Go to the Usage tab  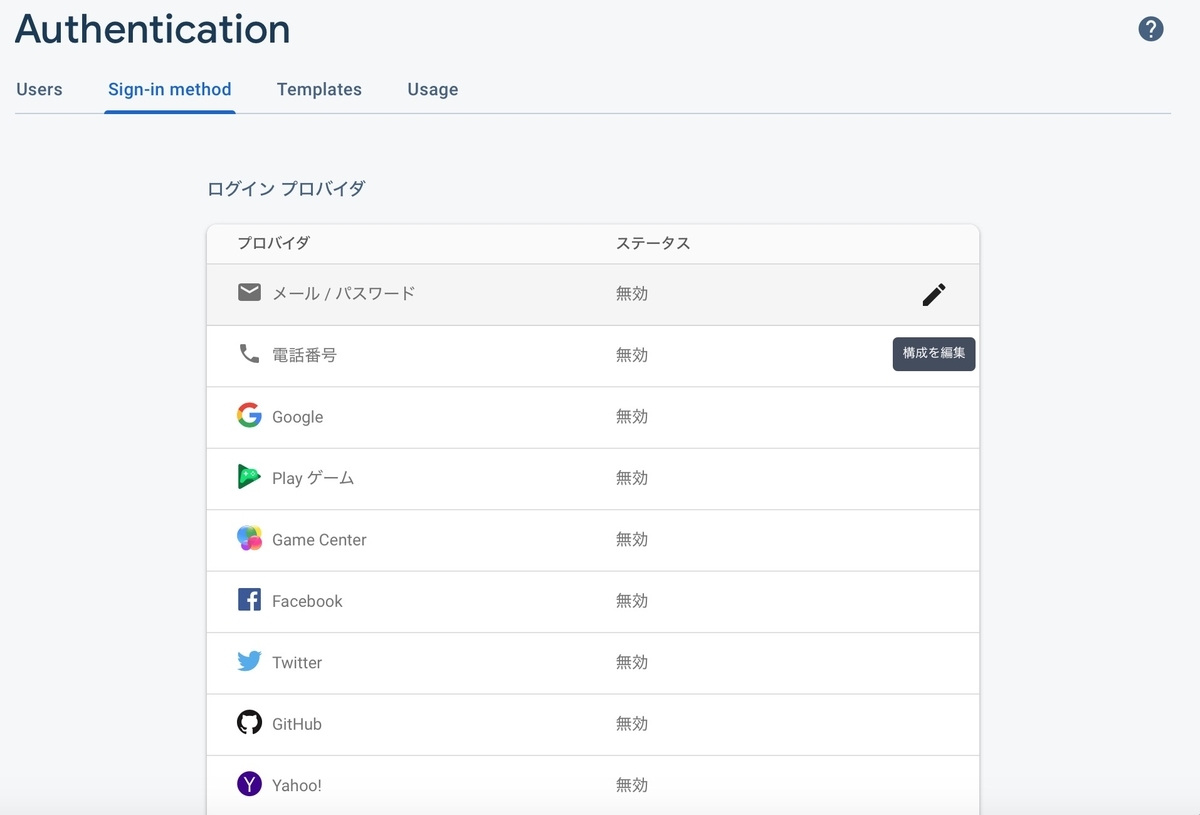click(433, 89)
